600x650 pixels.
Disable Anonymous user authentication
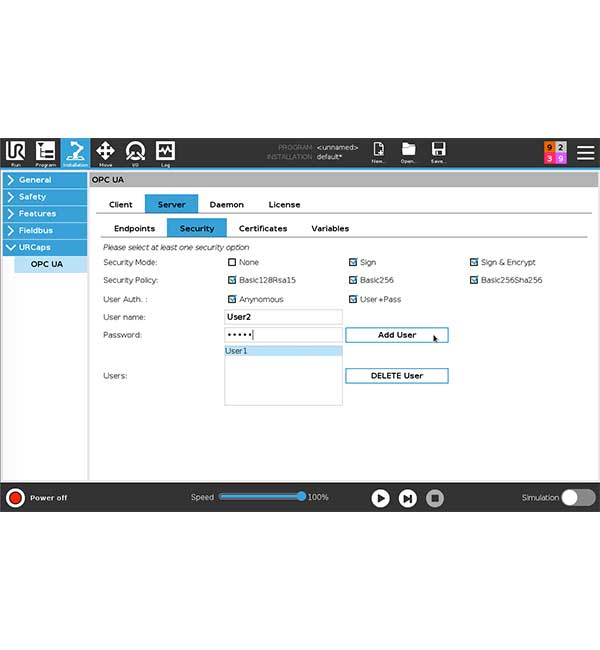[x=232, y=299]
